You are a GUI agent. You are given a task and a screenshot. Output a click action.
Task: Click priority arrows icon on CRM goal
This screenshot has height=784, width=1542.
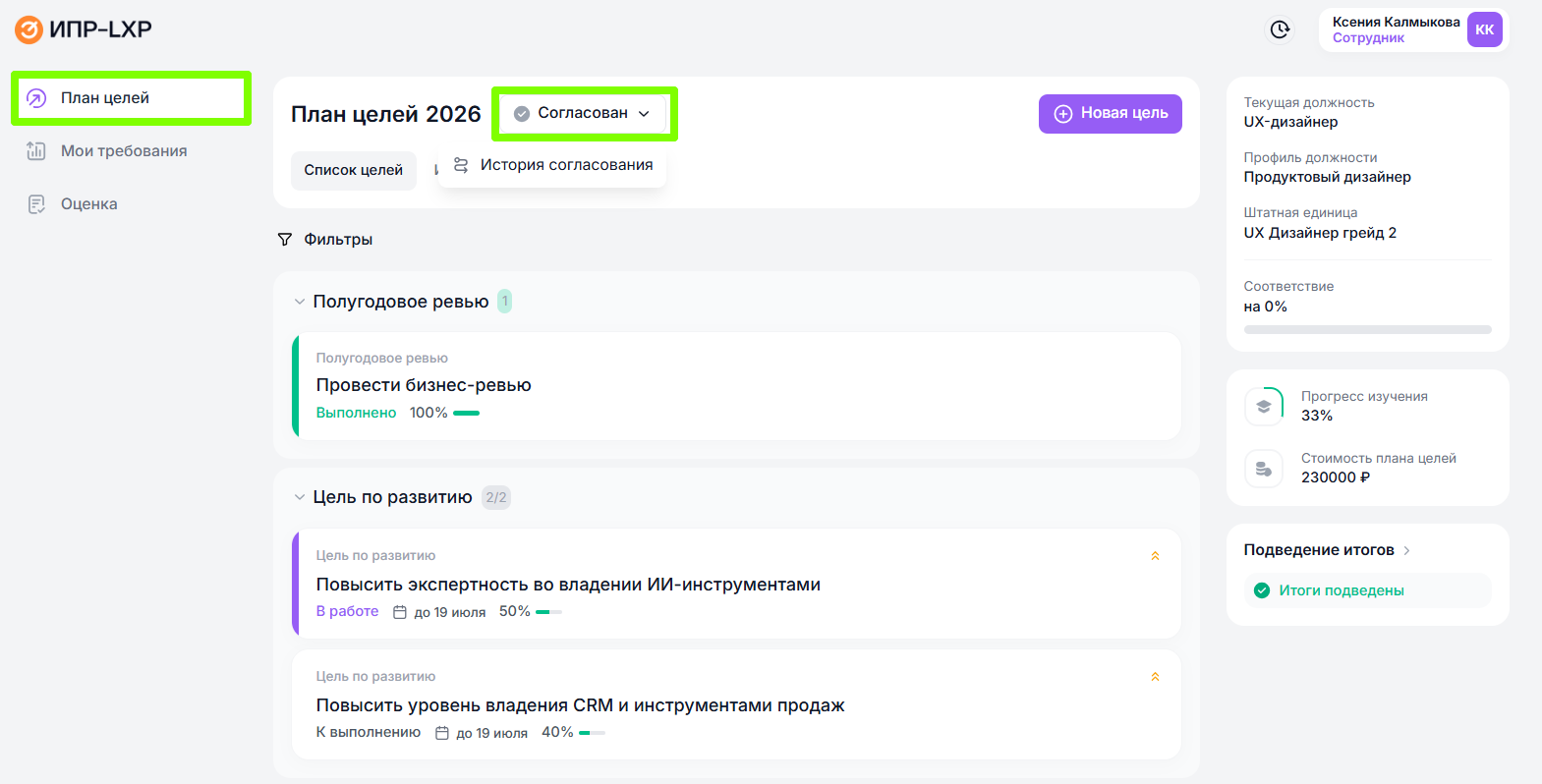click(1155, 677)
